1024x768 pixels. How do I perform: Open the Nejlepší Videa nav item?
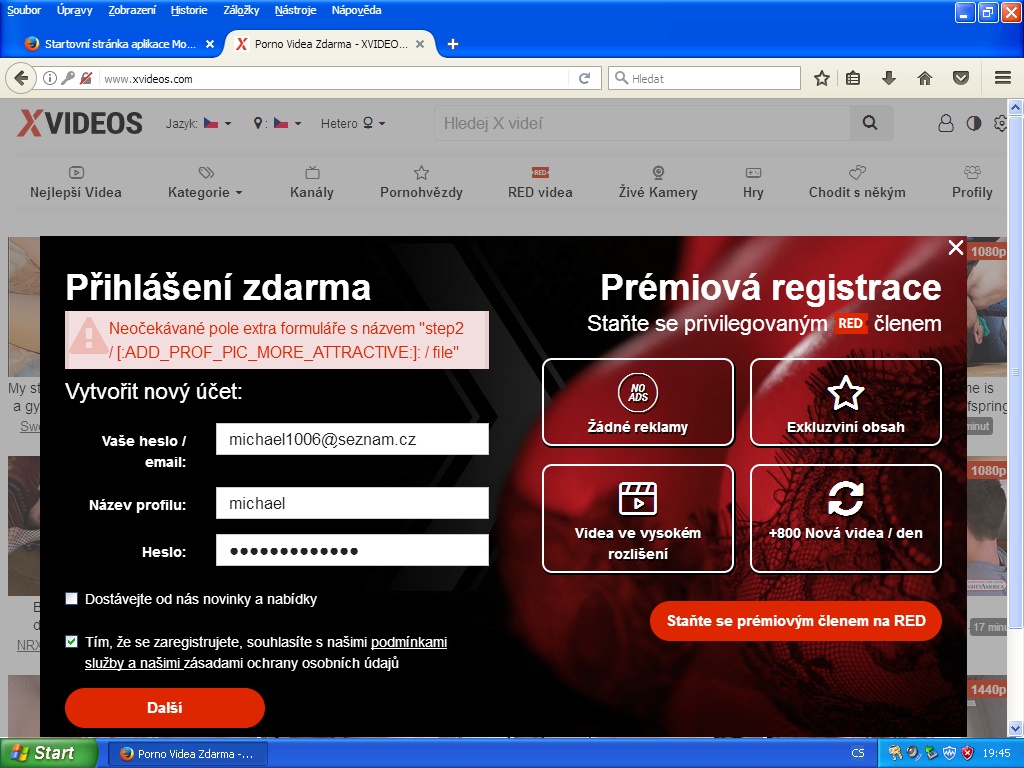tap(76, 183)
